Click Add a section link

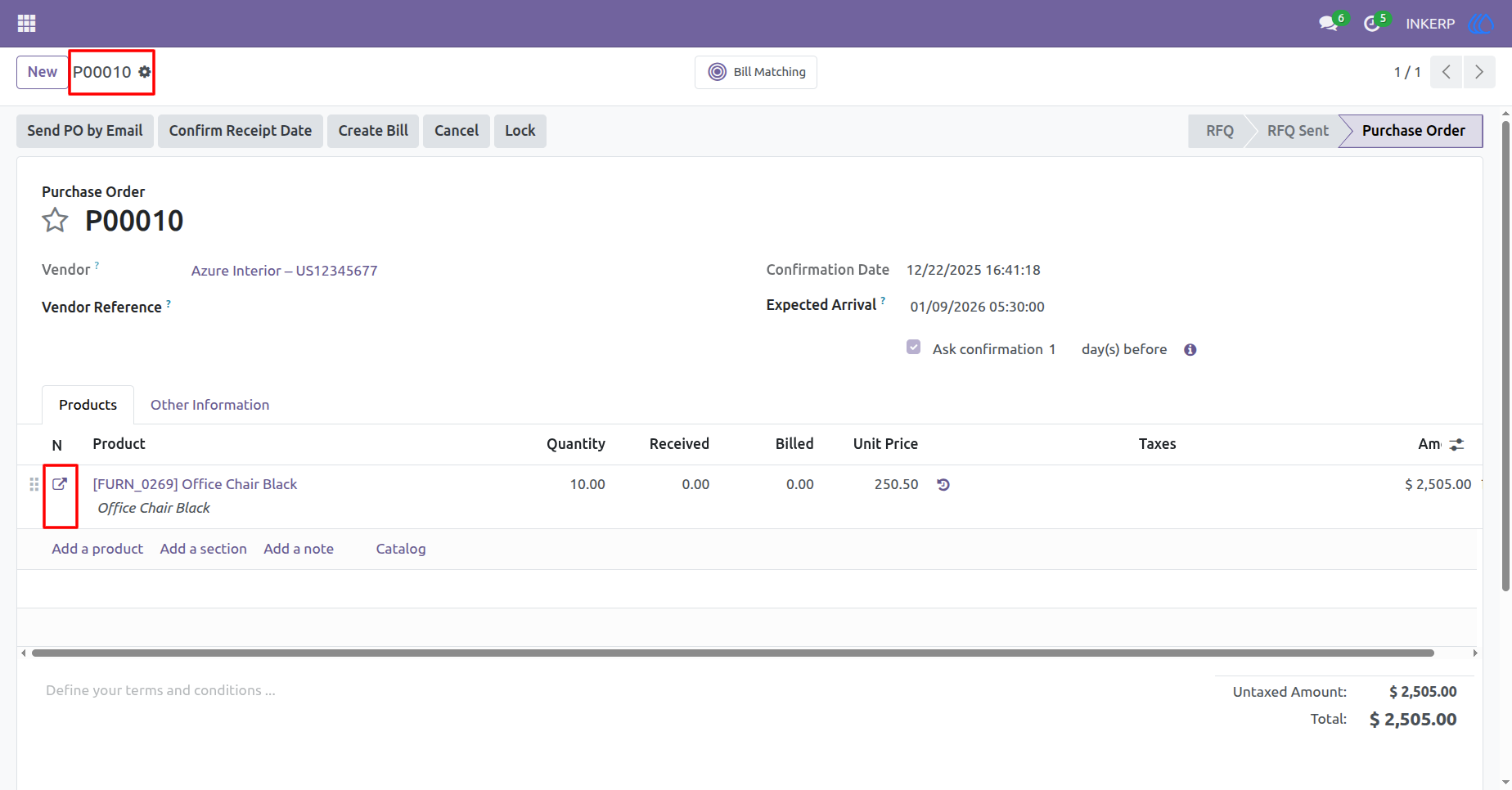(x=204, y=549)
